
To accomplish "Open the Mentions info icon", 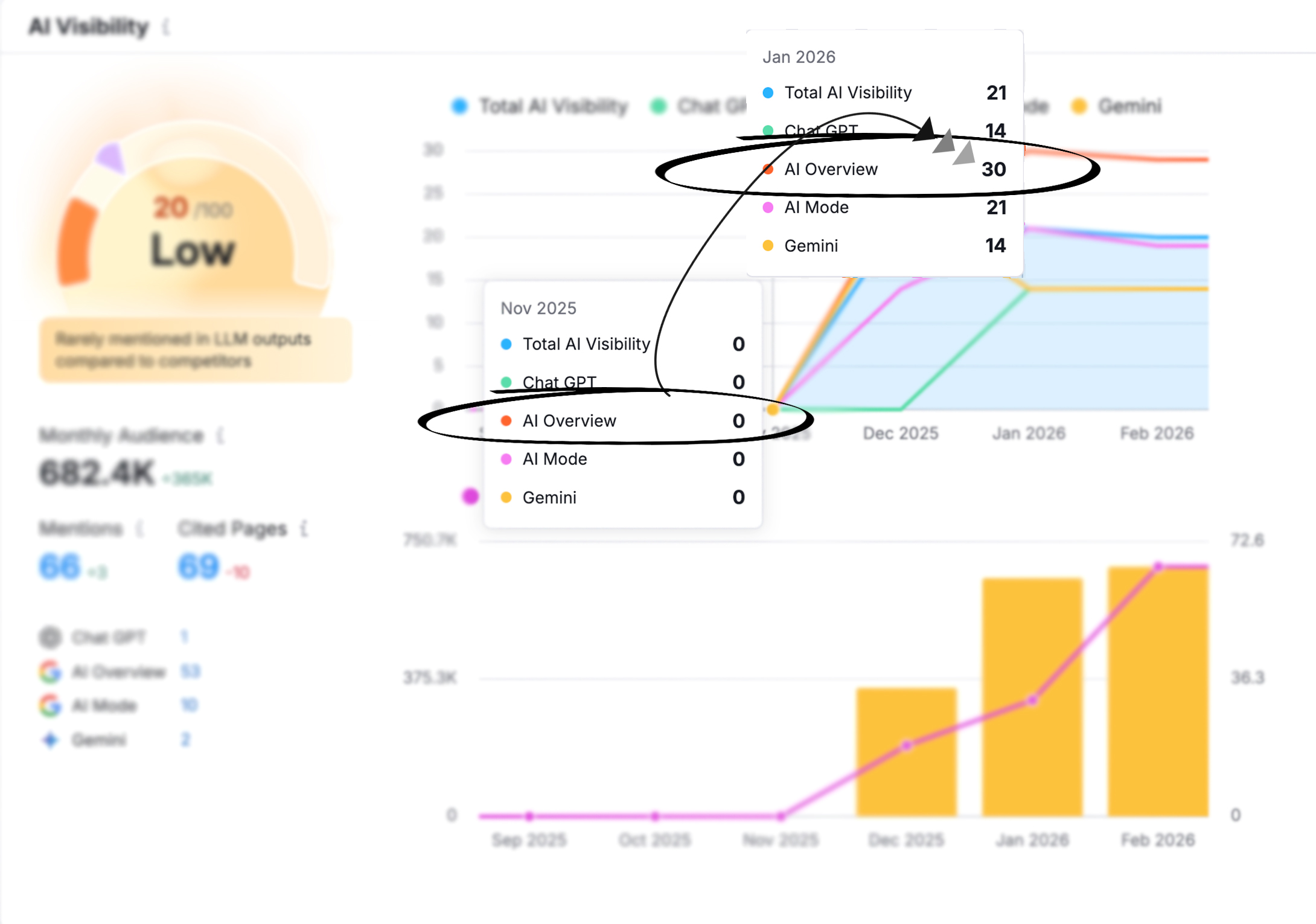I will pyautogui.click(x=139, y=528).
